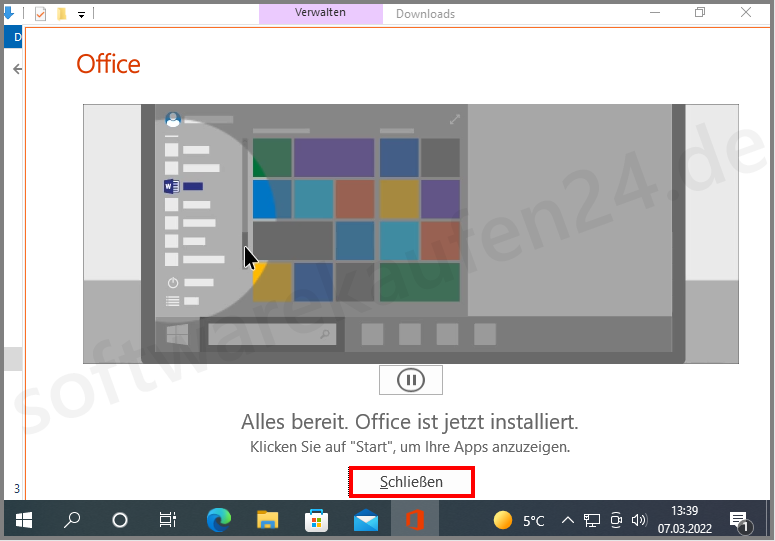The height and width of the screenshot is (541, 775).
Task: Pause the Office intro animation
Action: point(411,380)
